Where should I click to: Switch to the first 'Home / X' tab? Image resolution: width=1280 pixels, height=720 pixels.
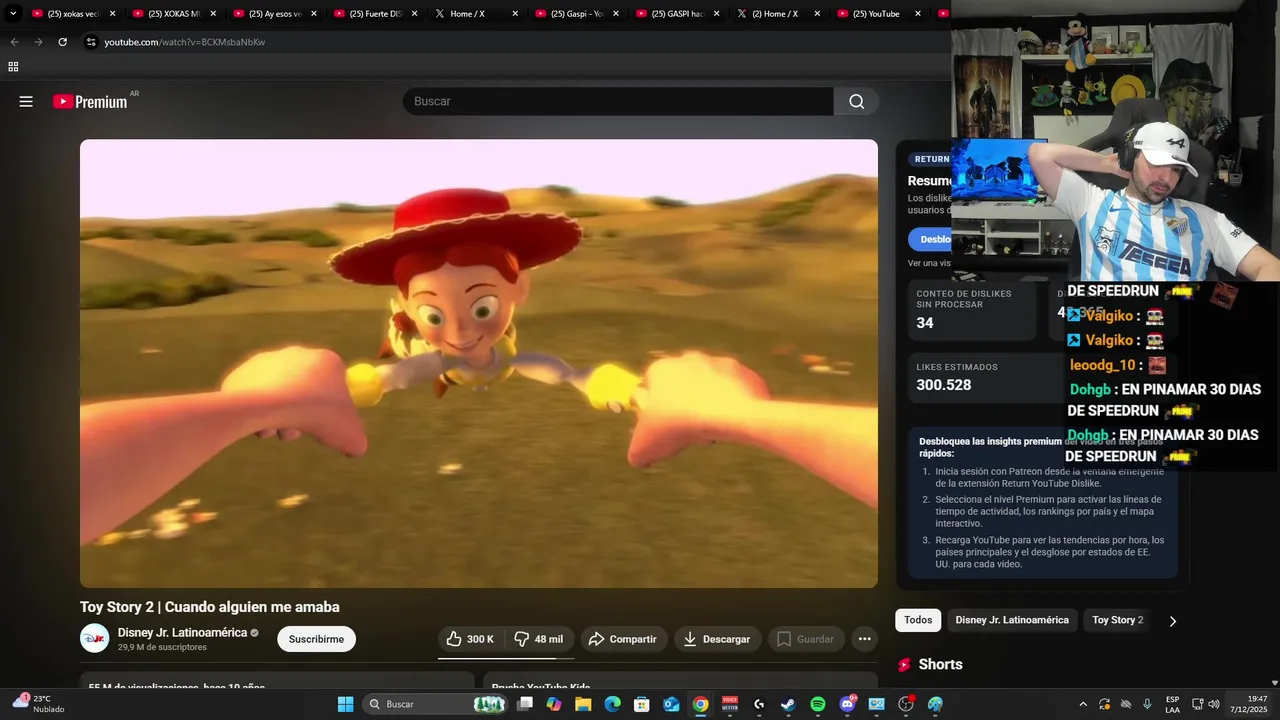click(476, 14)
